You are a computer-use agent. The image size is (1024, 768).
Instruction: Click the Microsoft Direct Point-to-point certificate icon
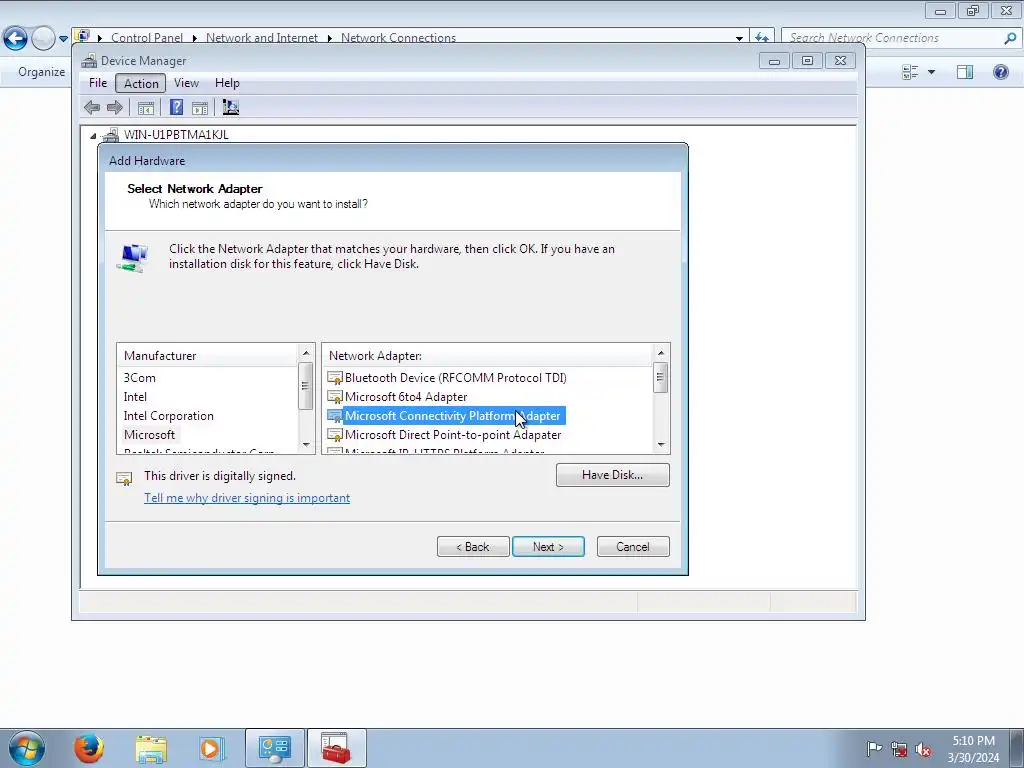click(335, 435)
